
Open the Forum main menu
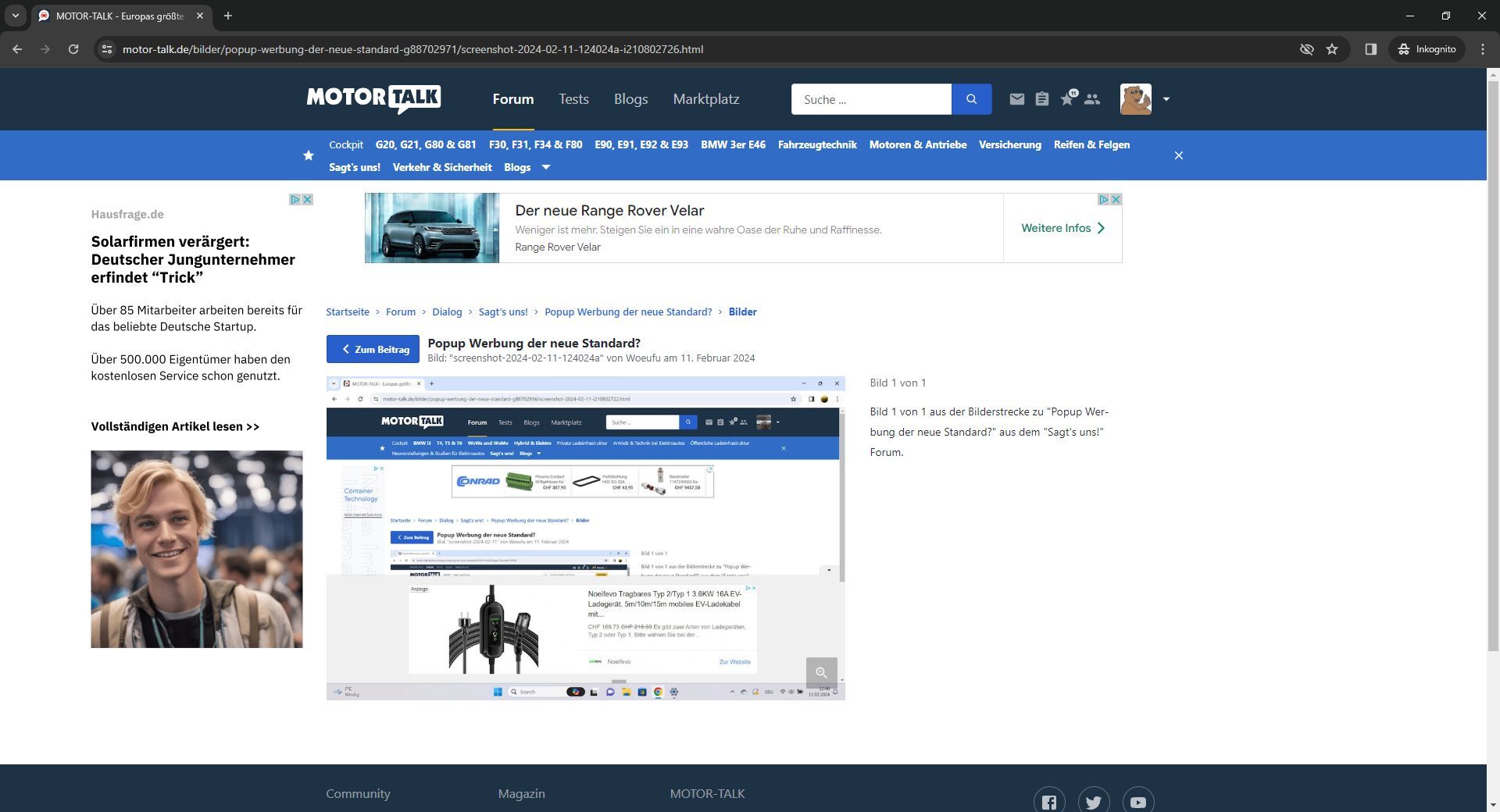(x=513, y=99)
